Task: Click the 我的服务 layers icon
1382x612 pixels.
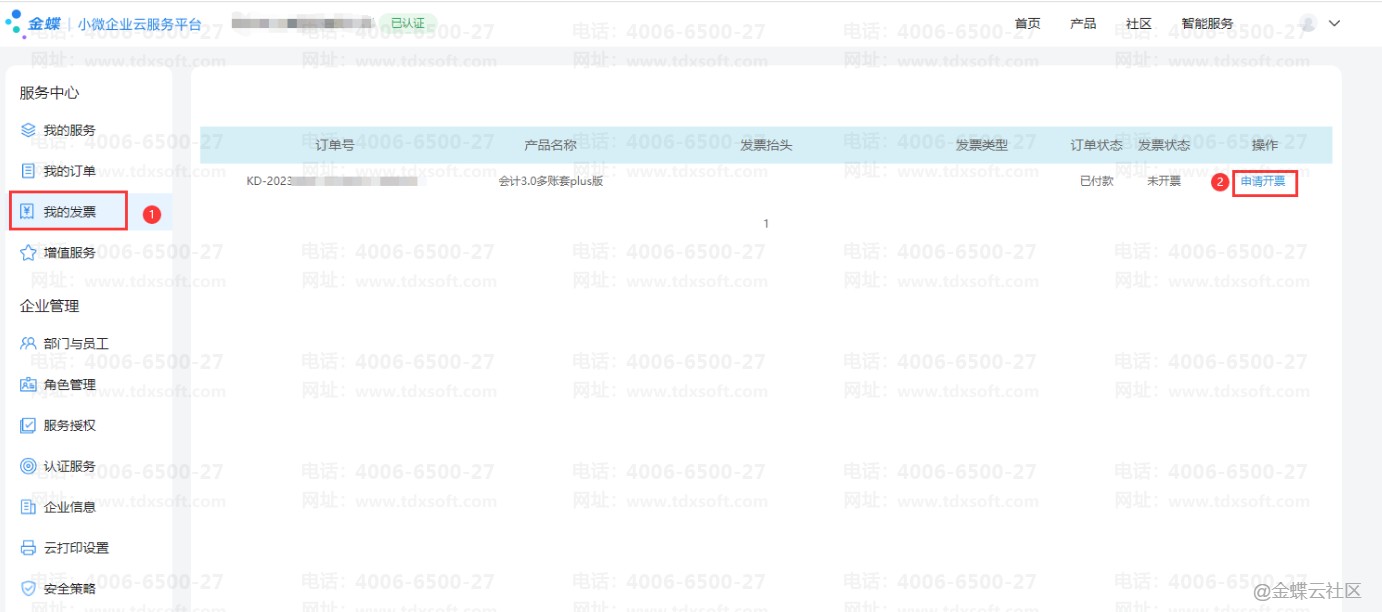Action: (x=28, y=130)
